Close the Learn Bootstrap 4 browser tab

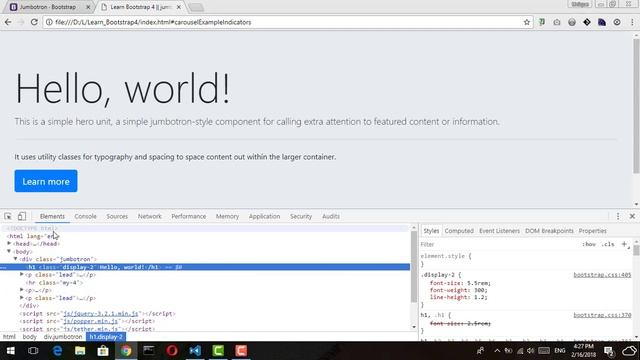point(178,7)
